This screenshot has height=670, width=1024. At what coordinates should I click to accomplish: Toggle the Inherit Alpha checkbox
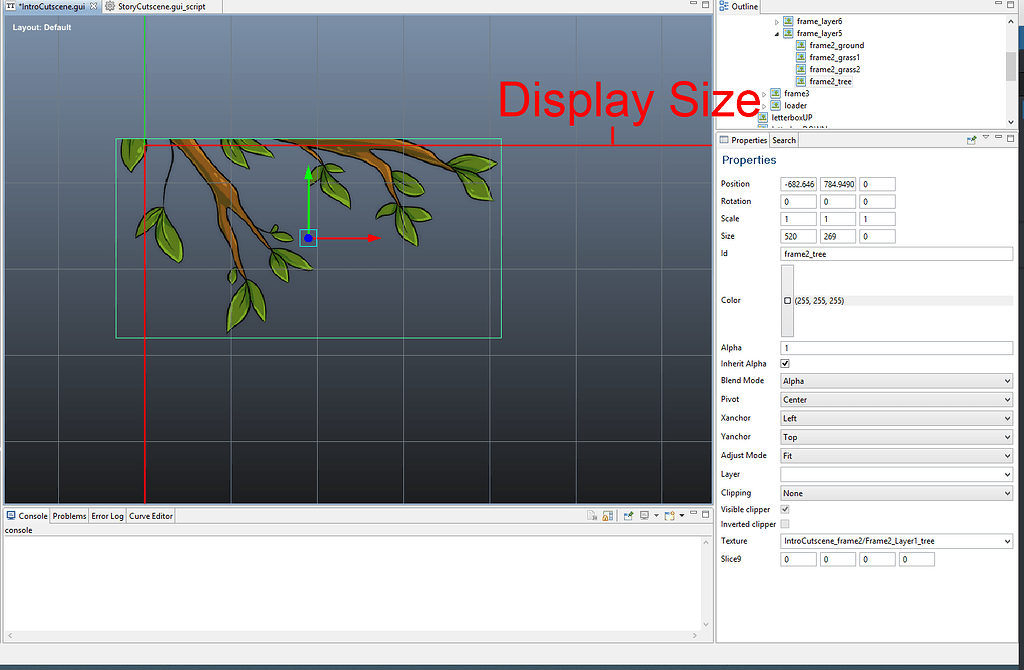coord(786,363)
